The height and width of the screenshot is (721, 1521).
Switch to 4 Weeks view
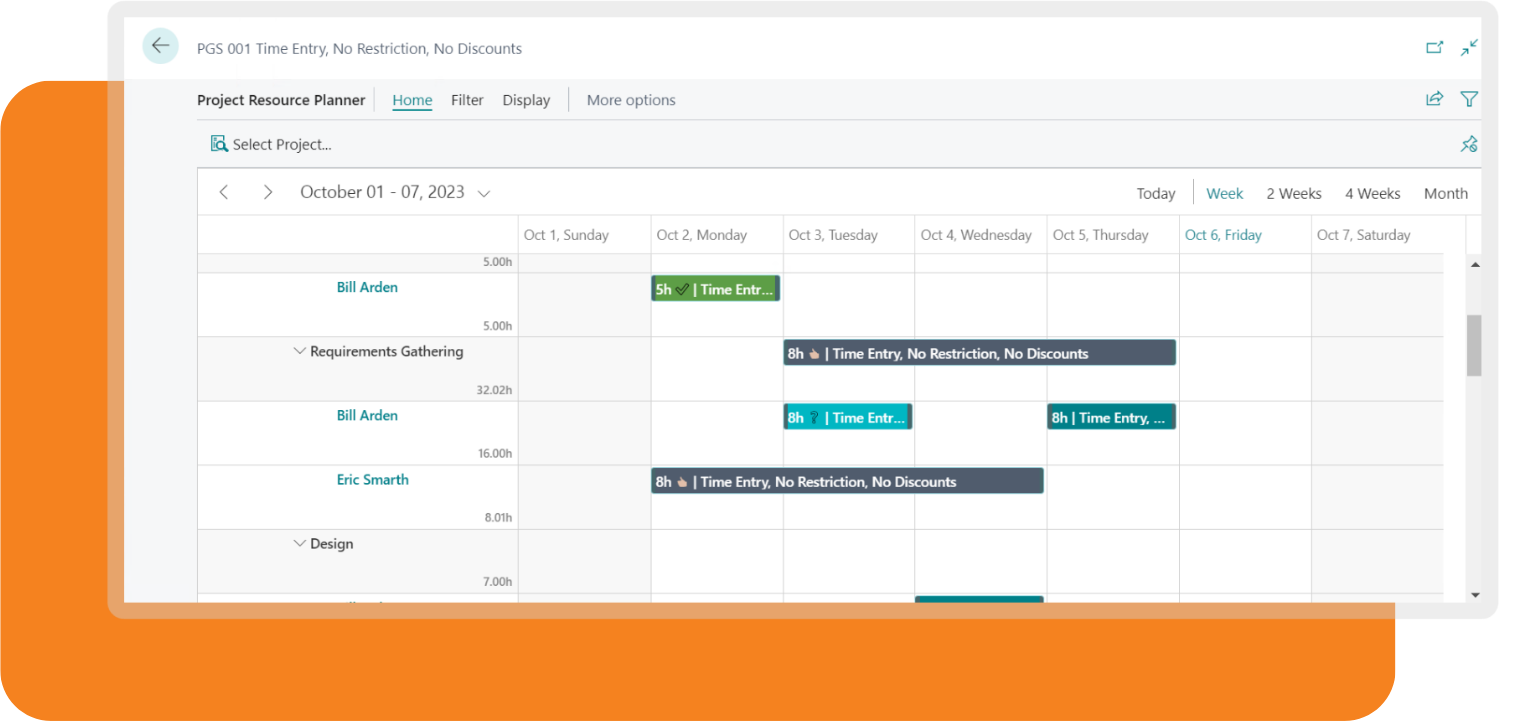pos(1372,192)
